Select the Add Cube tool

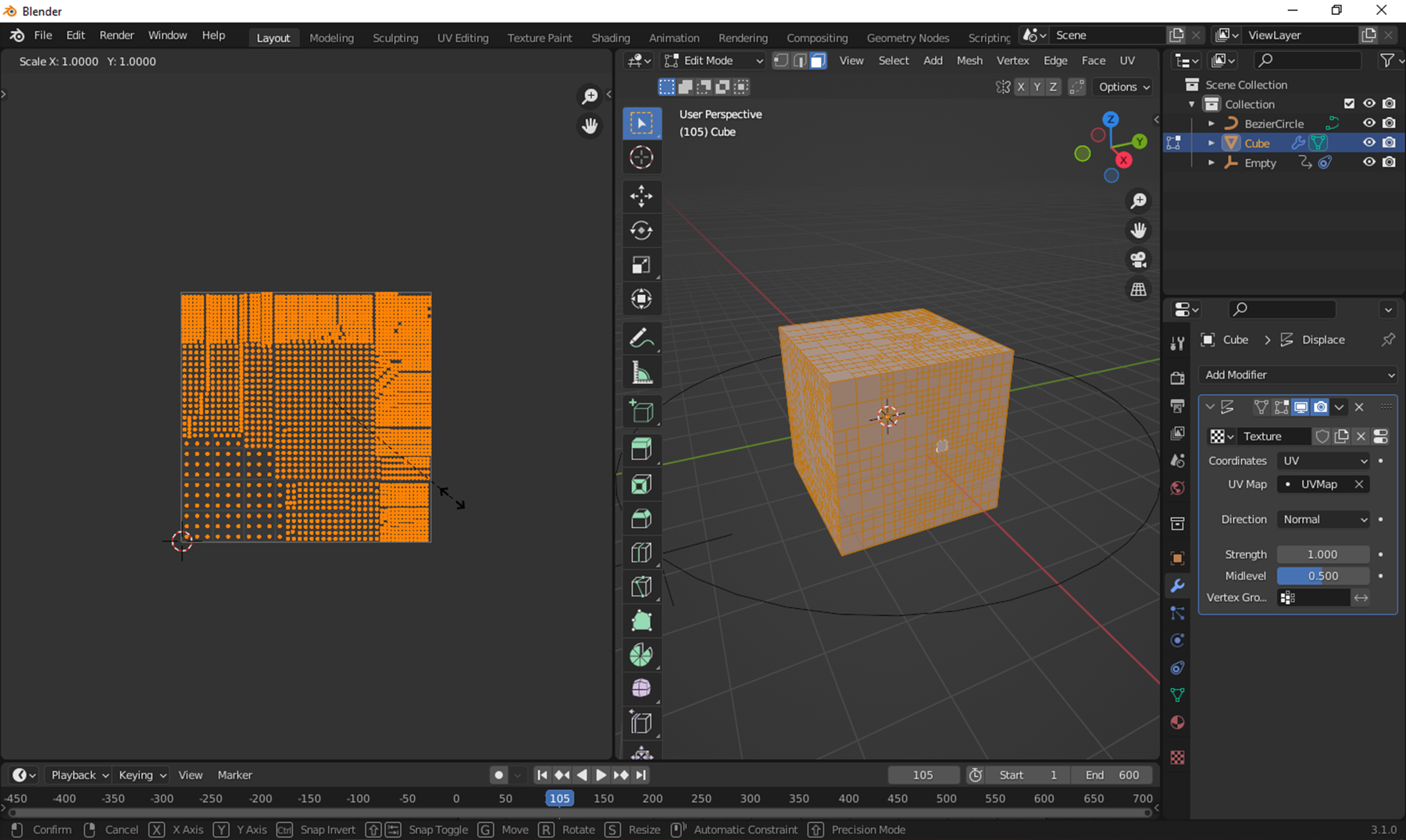coord(641,411)
